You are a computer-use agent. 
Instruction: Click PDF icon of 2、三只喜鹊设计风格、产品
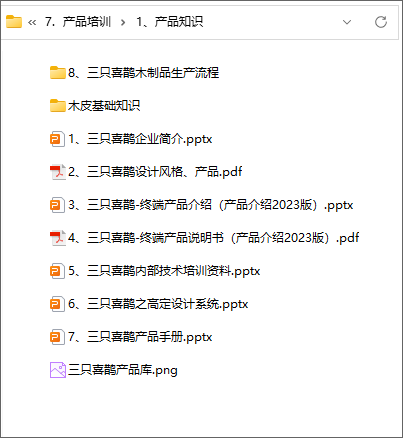[58, 172]
